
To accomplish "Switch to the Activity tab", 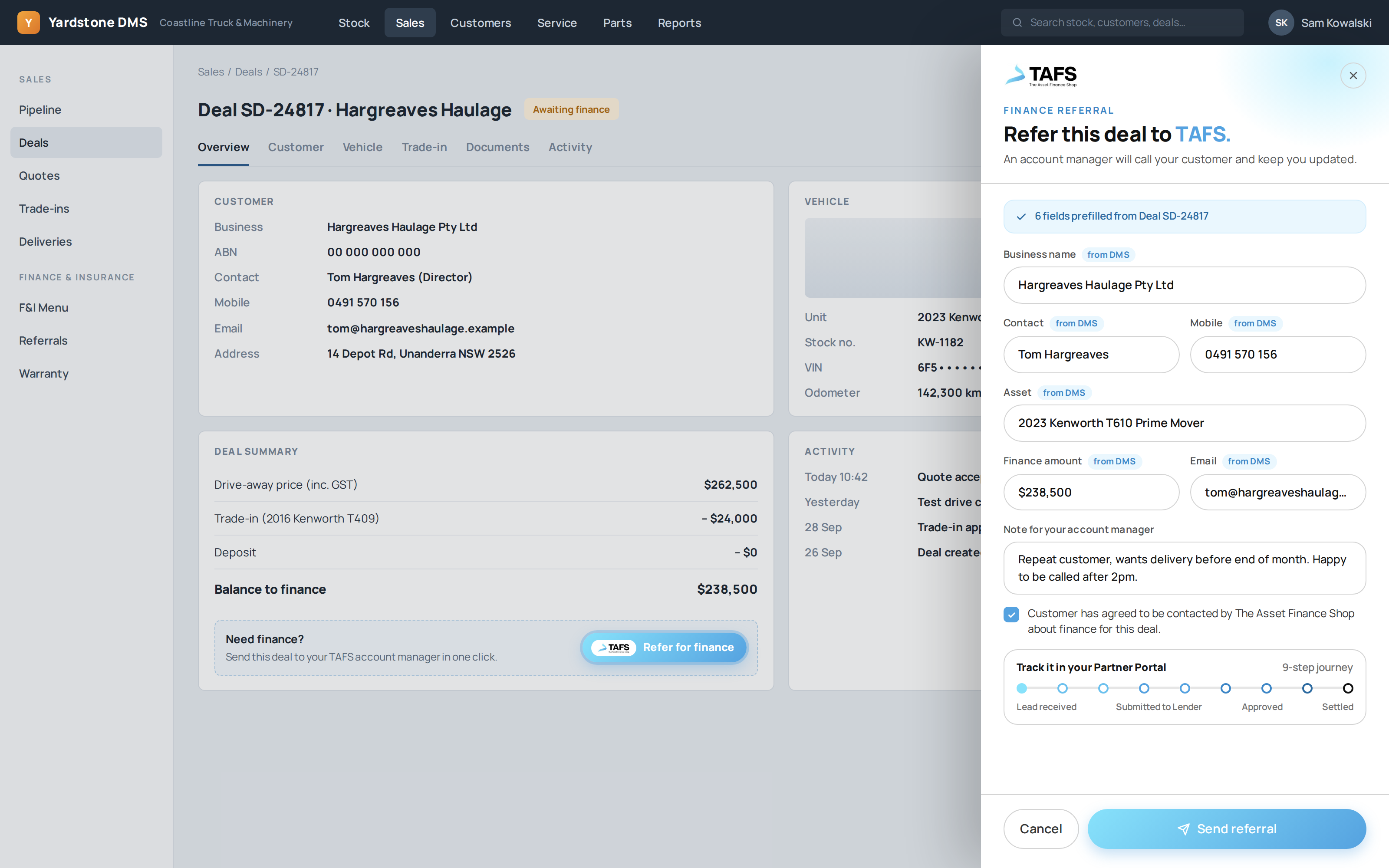I will [x=570, y=147].
